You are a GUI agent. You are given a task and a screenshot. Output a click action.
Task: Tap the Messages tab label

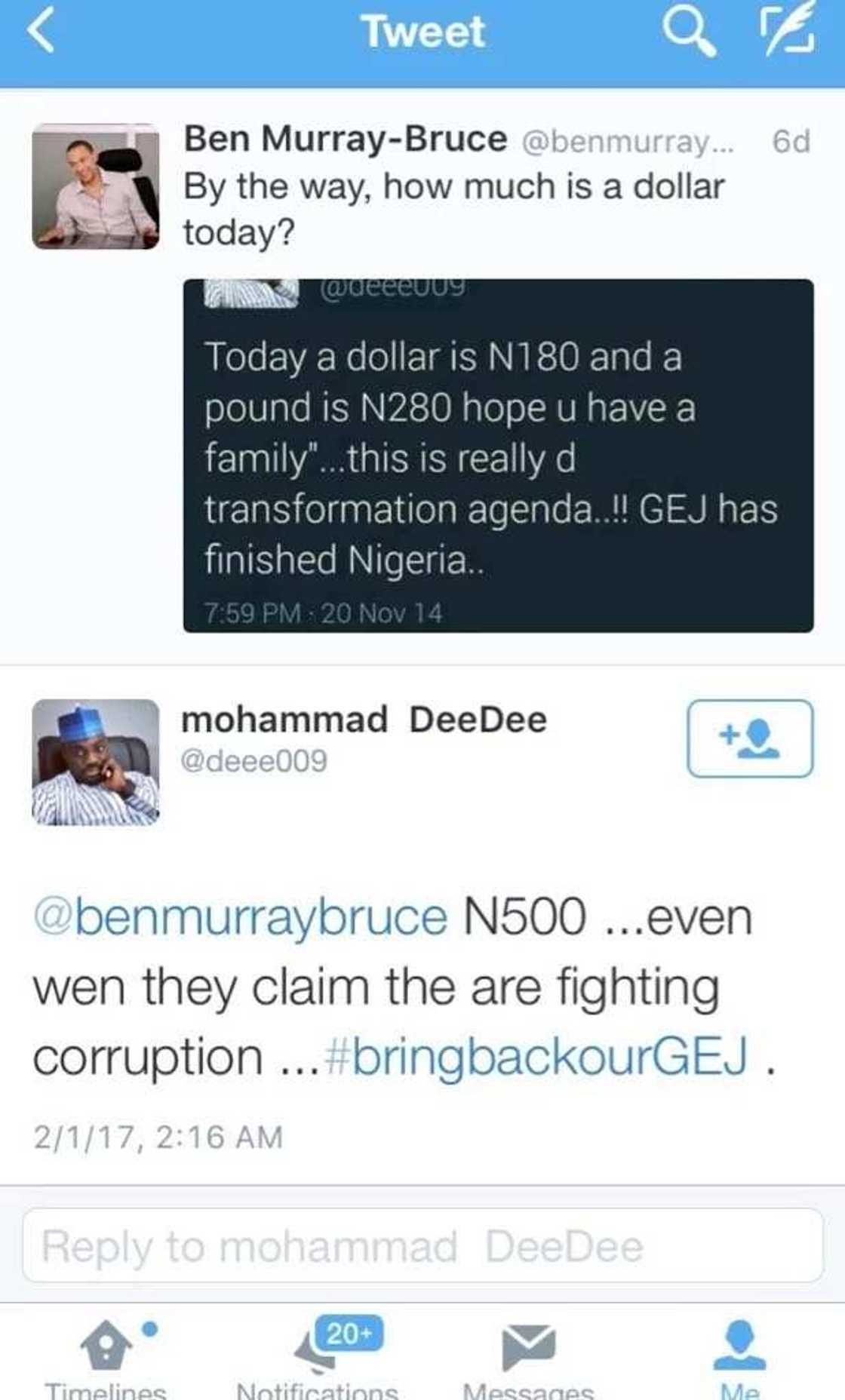tap(528, 1389)
